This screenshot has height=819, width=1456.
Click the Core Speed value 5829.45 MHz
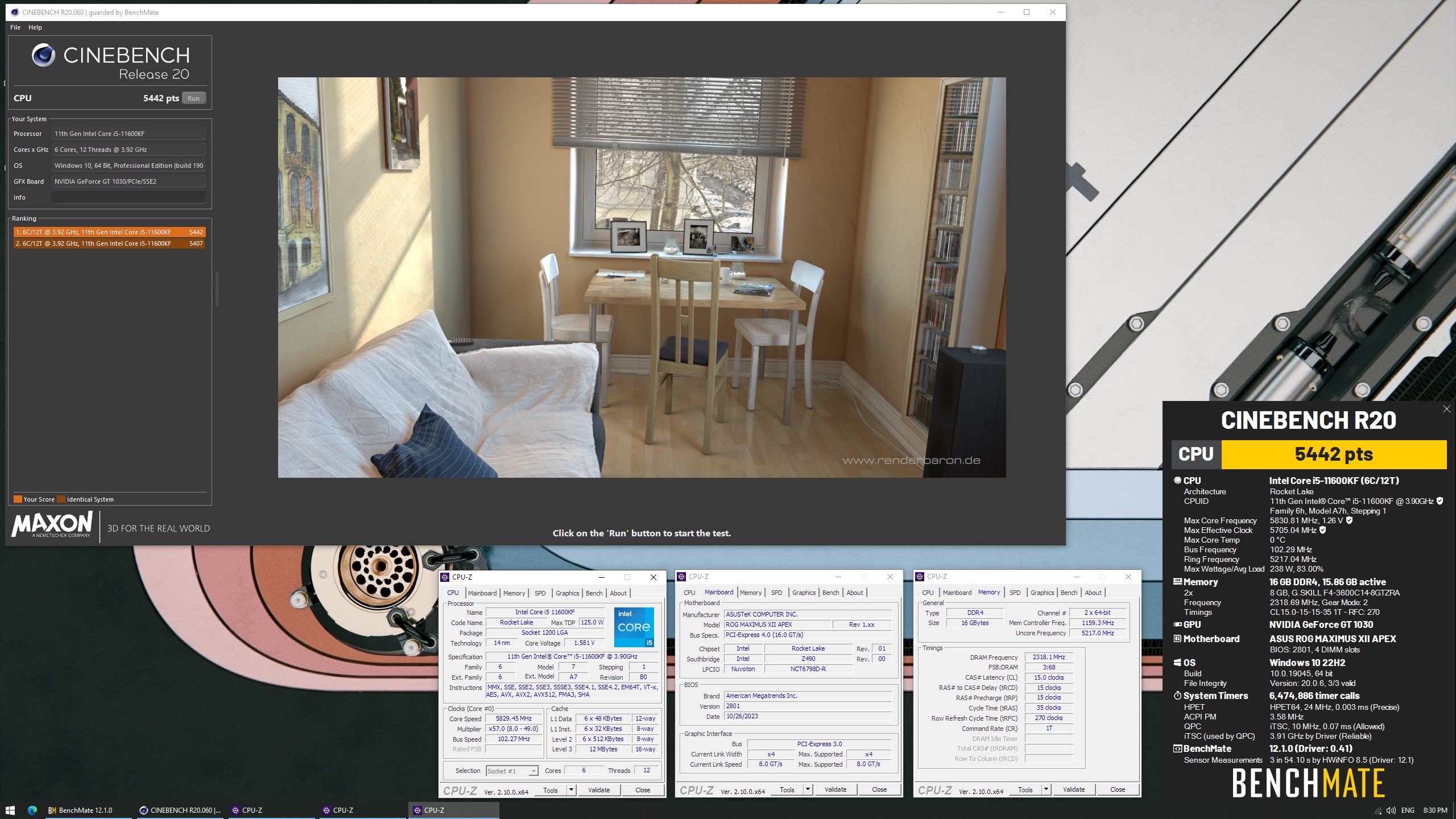(514, 718)
